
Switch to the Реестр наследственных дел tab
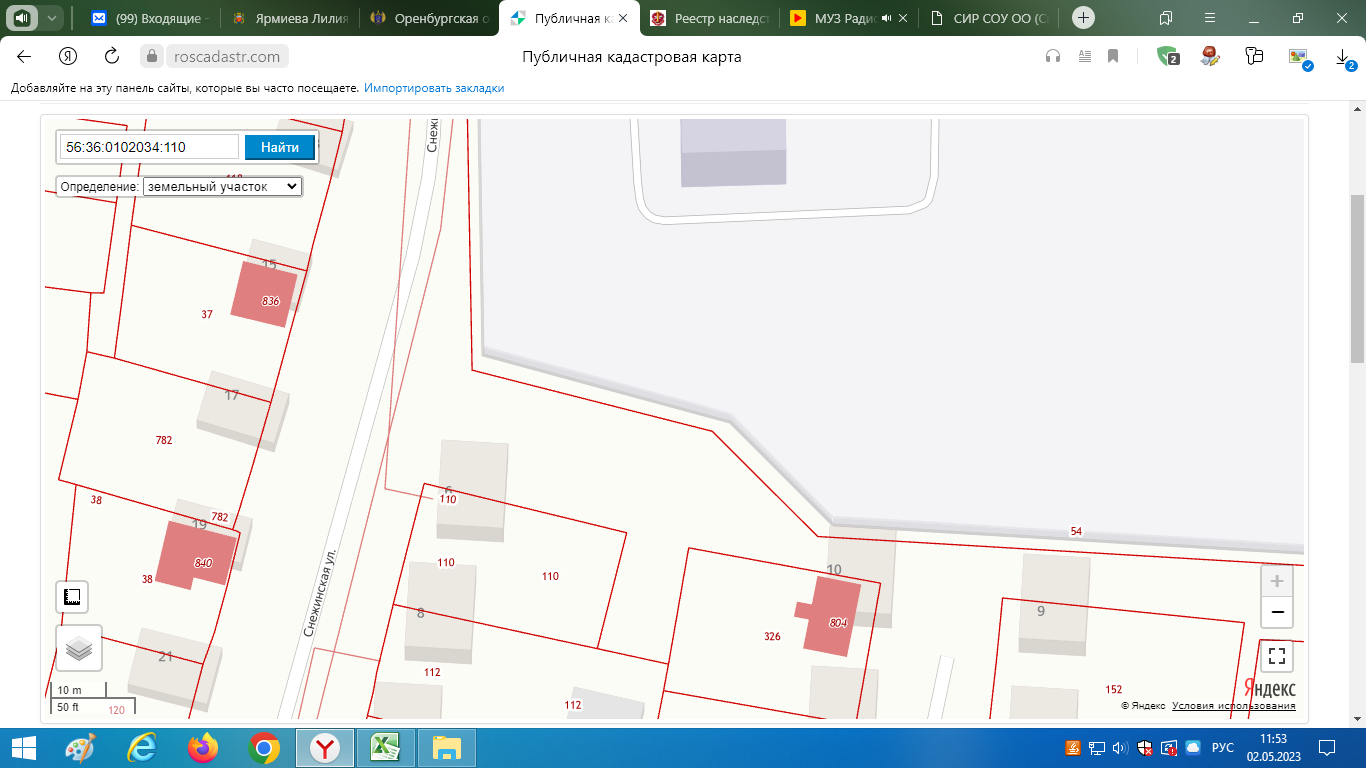(x=710, y=18)
